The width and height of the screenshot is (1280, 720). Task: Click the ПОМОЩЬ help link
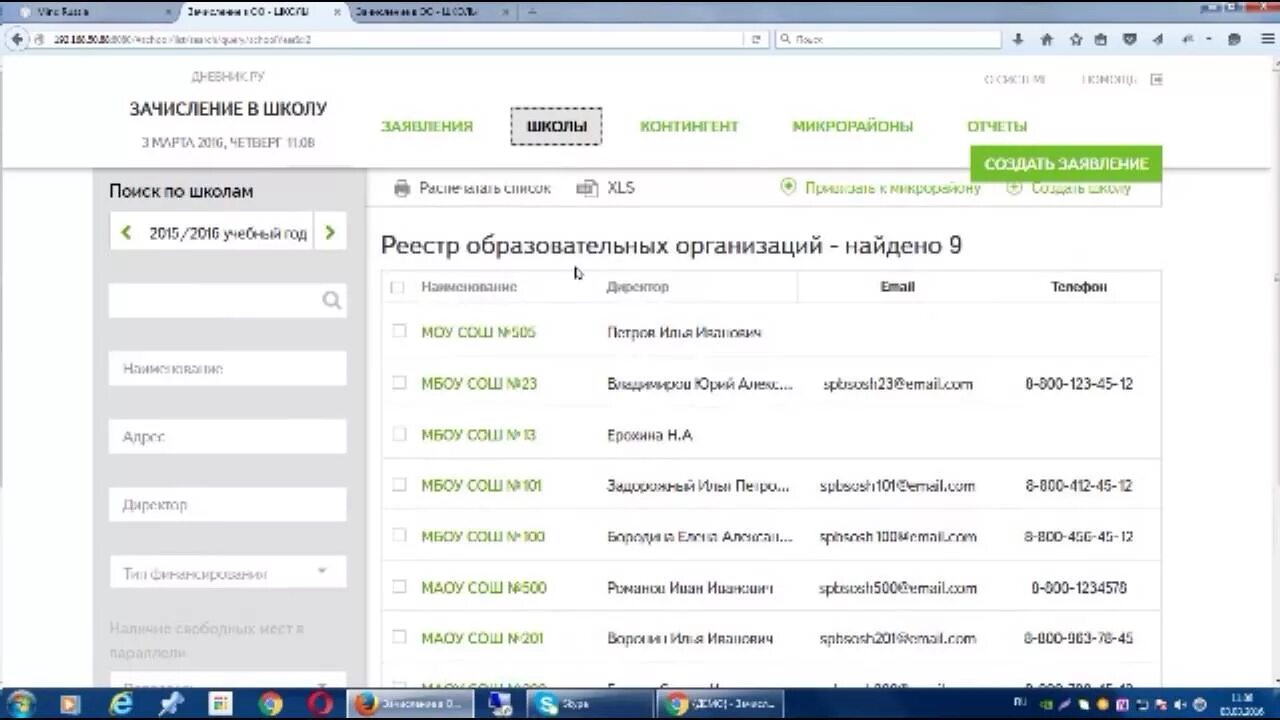pyautogui.click(x=1109, y=79)
